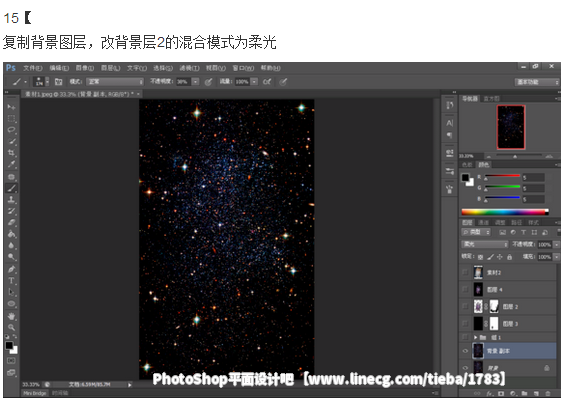
Task: Open the workspace switcher button
Action: (x=537, y=82)
